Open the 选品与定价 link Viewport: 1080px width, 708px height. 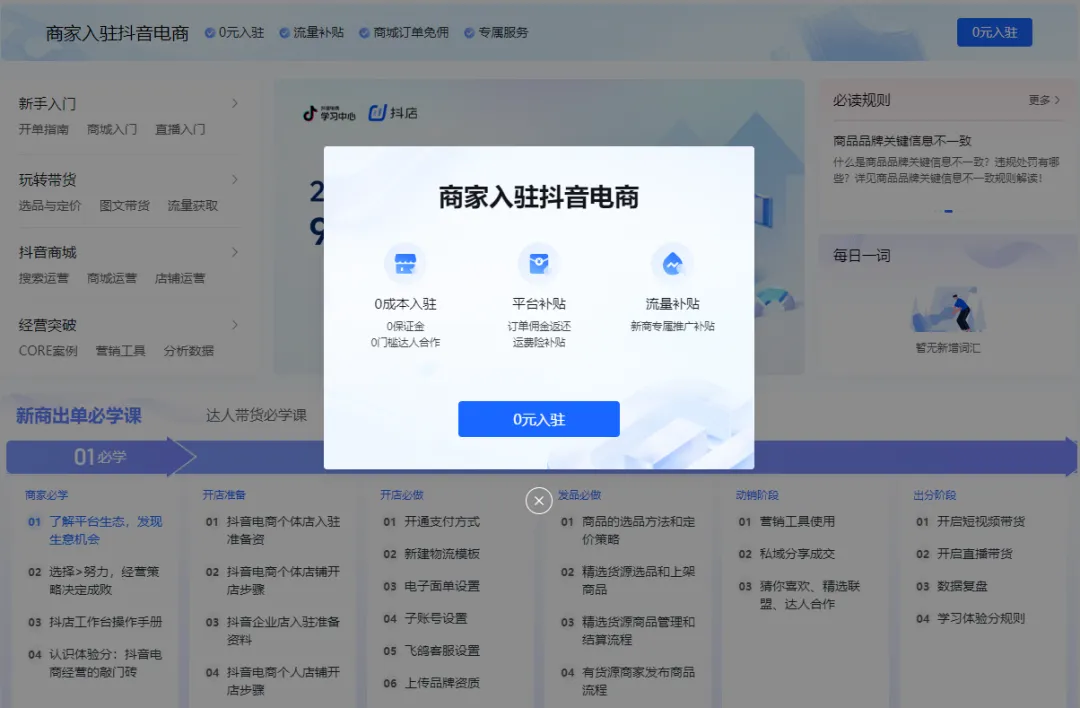point(50,205)
